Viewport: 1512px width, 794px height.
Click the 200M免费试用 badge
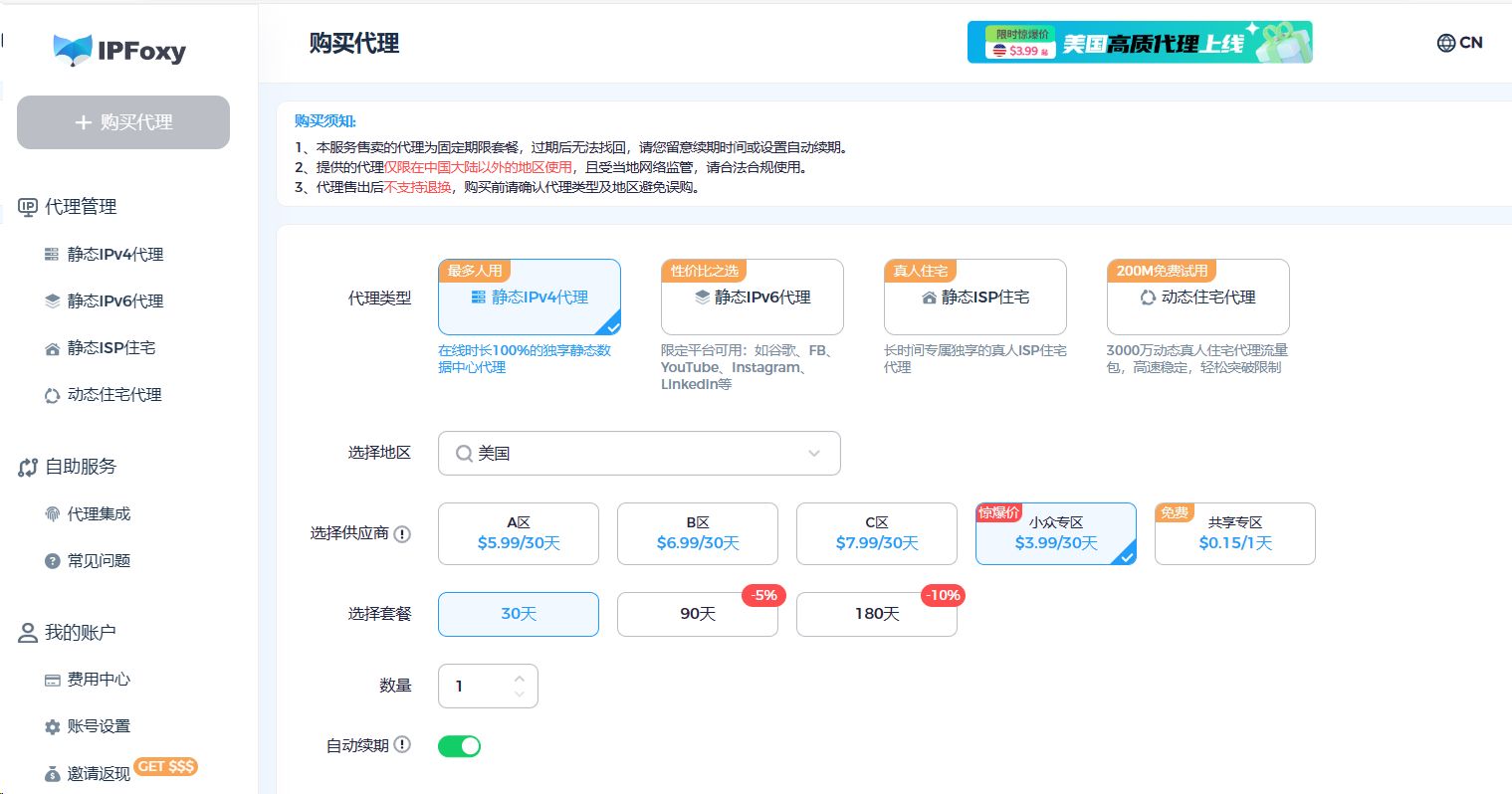tap(1162, 270)
